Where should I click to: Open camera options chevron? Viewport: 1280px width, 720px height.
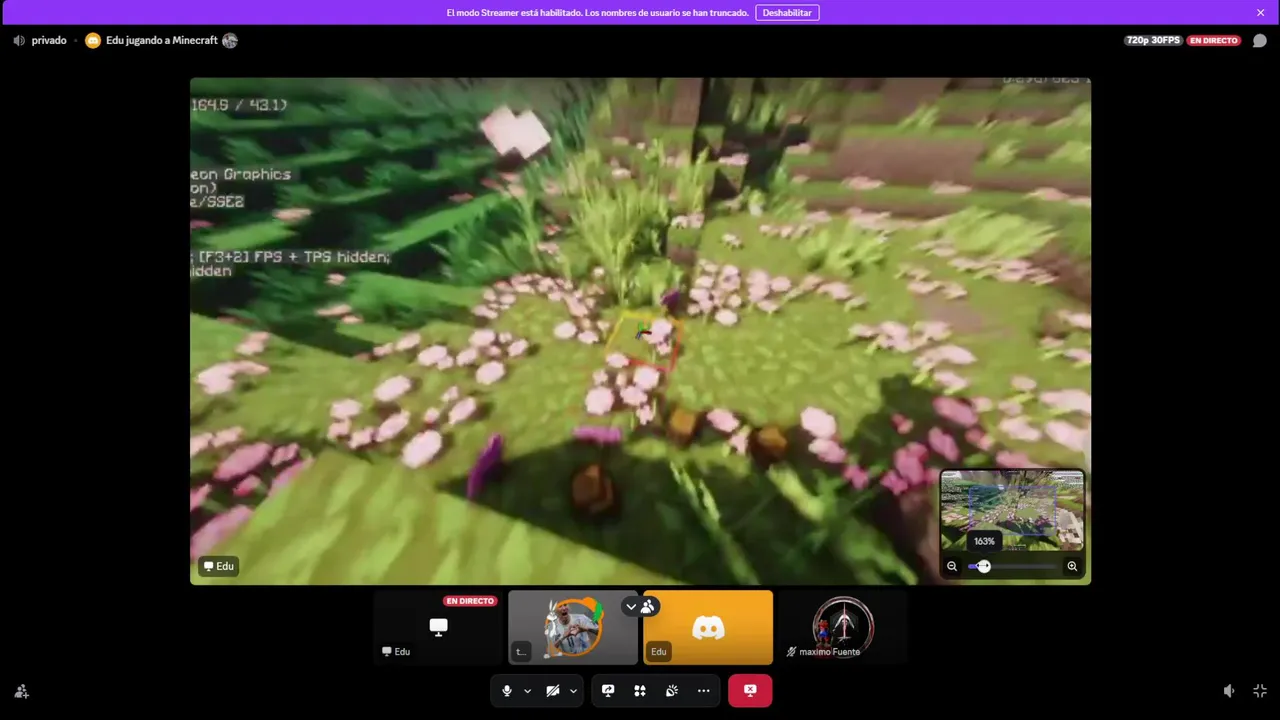pos(573,691)
